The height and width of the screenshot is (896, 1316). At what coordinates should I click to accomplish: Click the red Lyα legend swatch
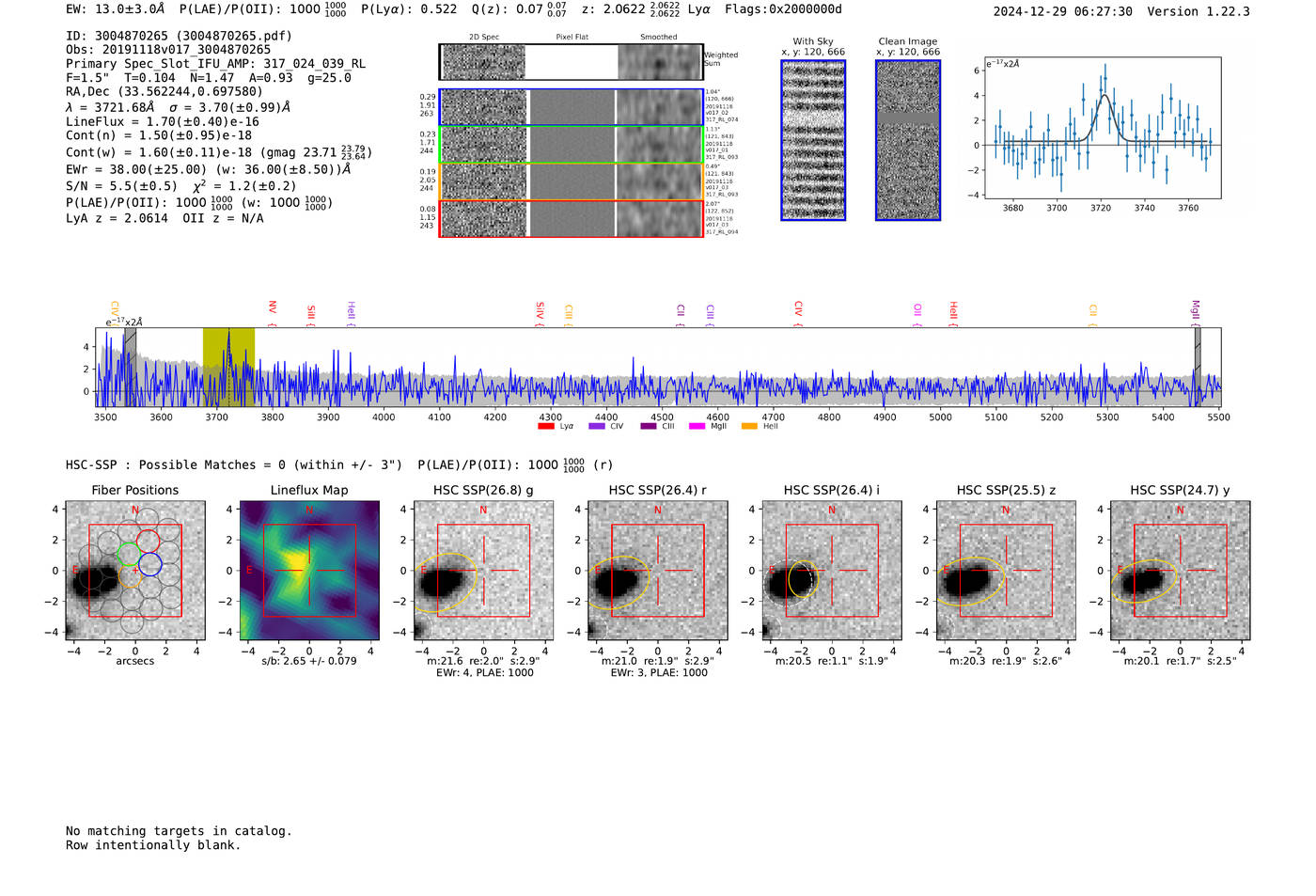click(x=545, y=426)
